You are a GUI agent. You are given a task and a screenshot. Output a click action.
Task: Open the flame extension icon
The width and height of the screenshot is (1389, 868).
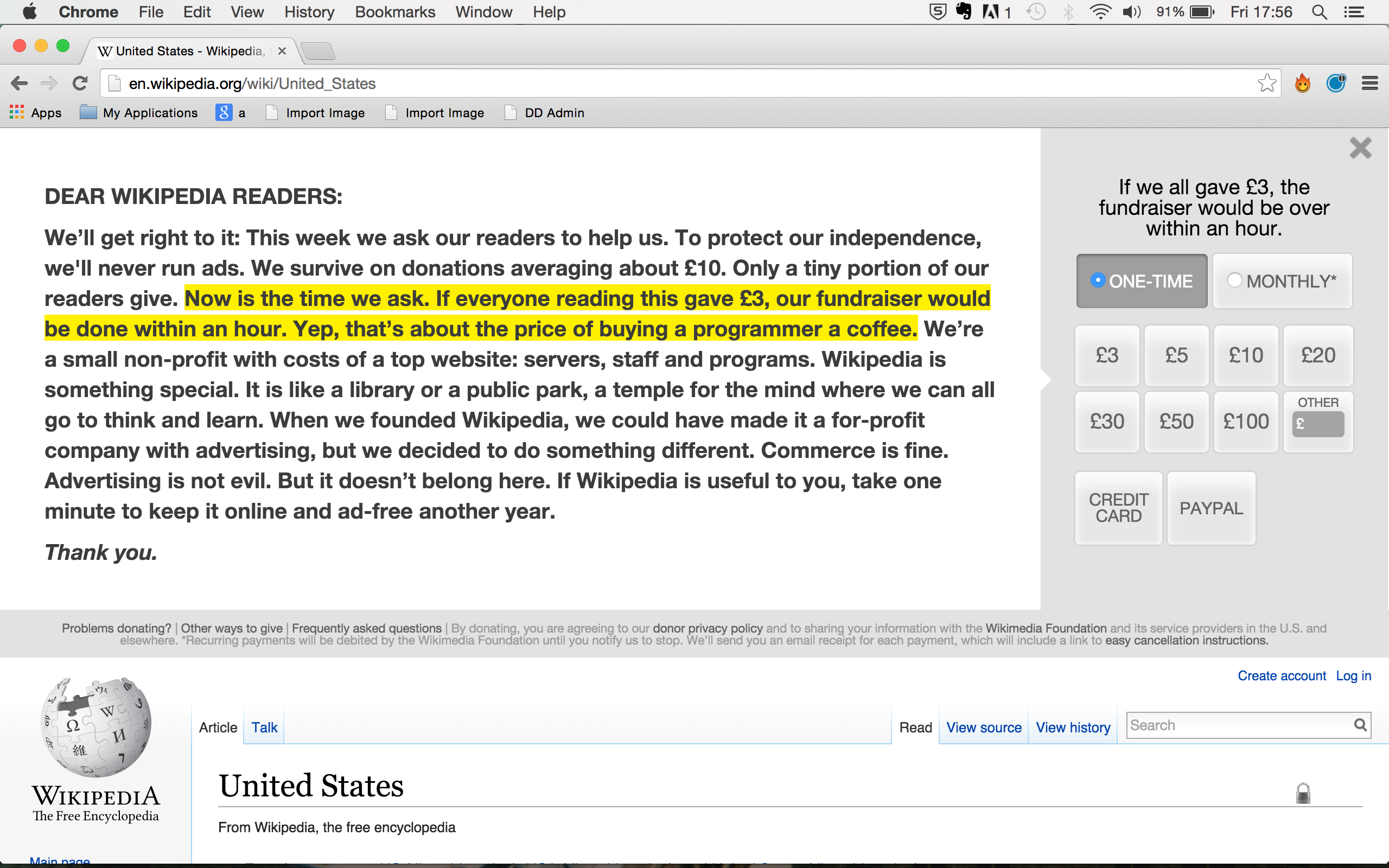[1303, 83]
